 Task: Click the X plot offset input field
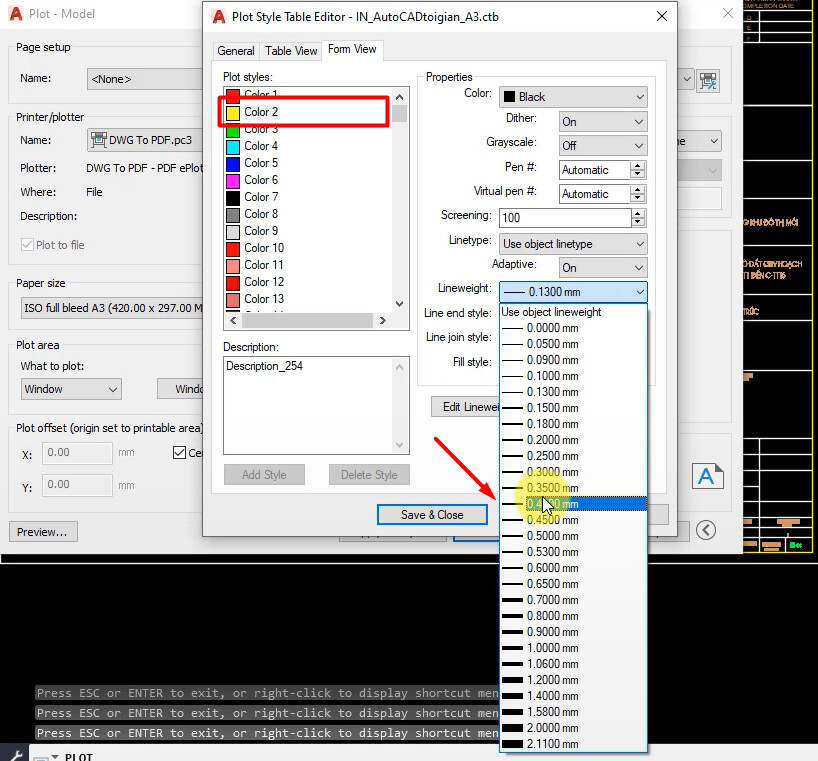[77, 453]
